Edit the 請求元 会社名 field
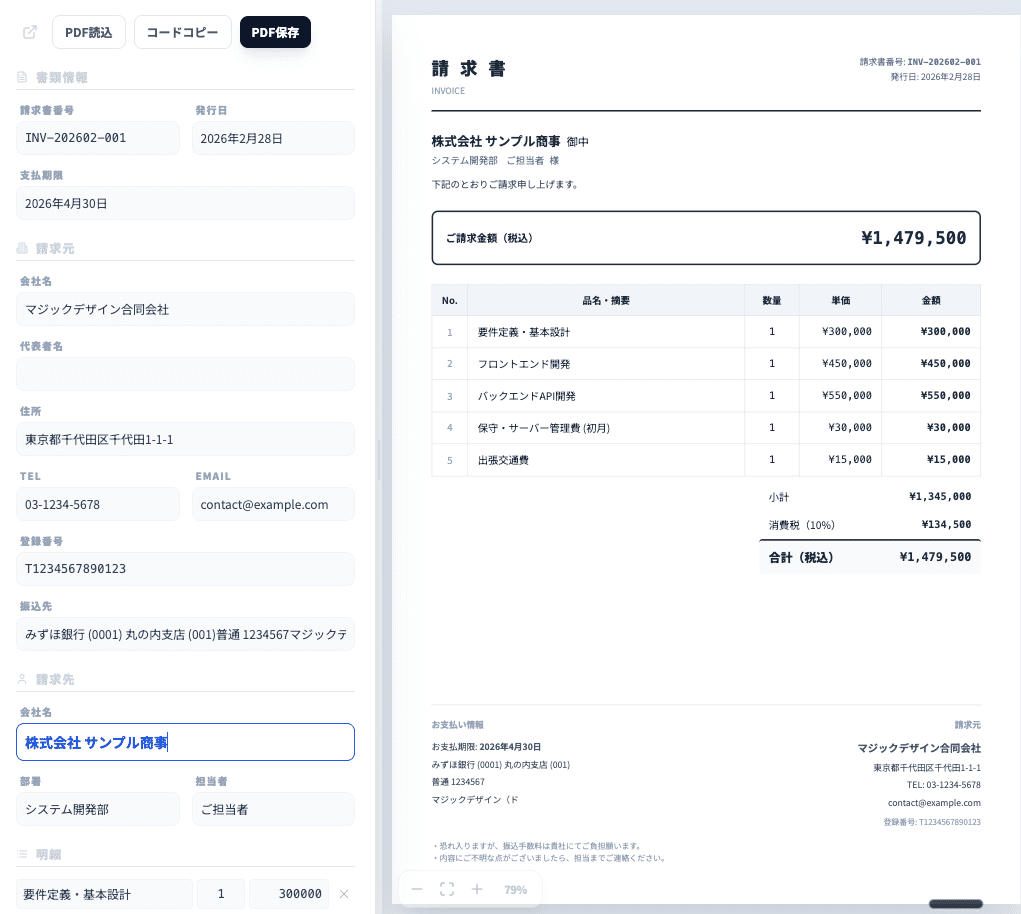The width and height of the screenshot is (1021, 914). pos(186,309)
